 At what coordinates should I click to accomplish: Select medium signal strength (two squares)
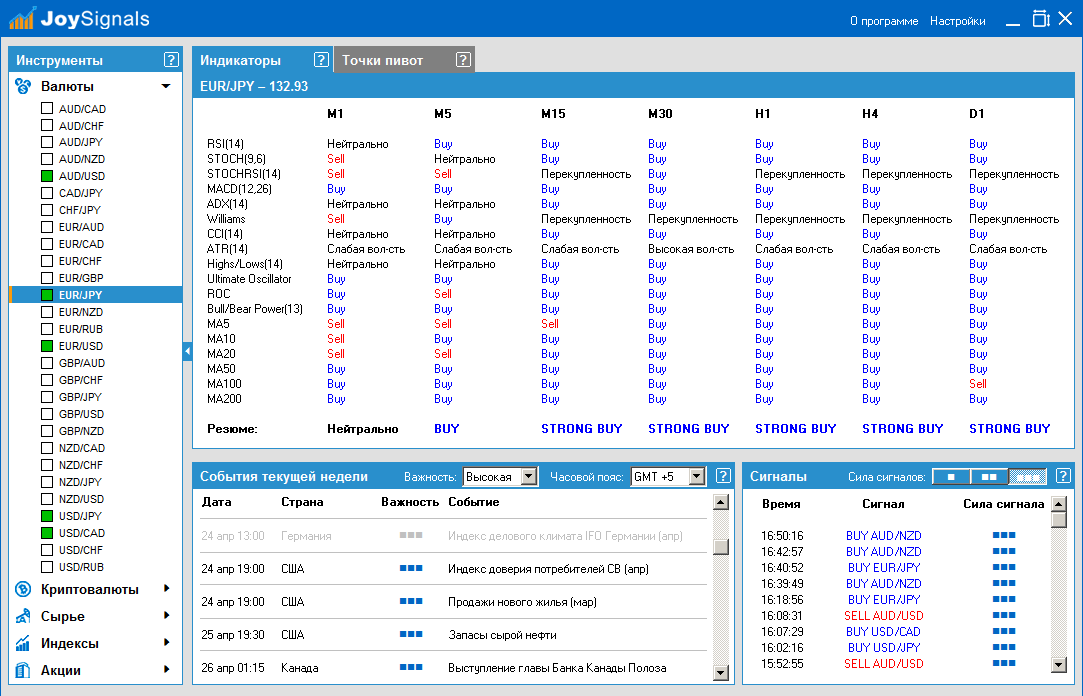point(989,476)
